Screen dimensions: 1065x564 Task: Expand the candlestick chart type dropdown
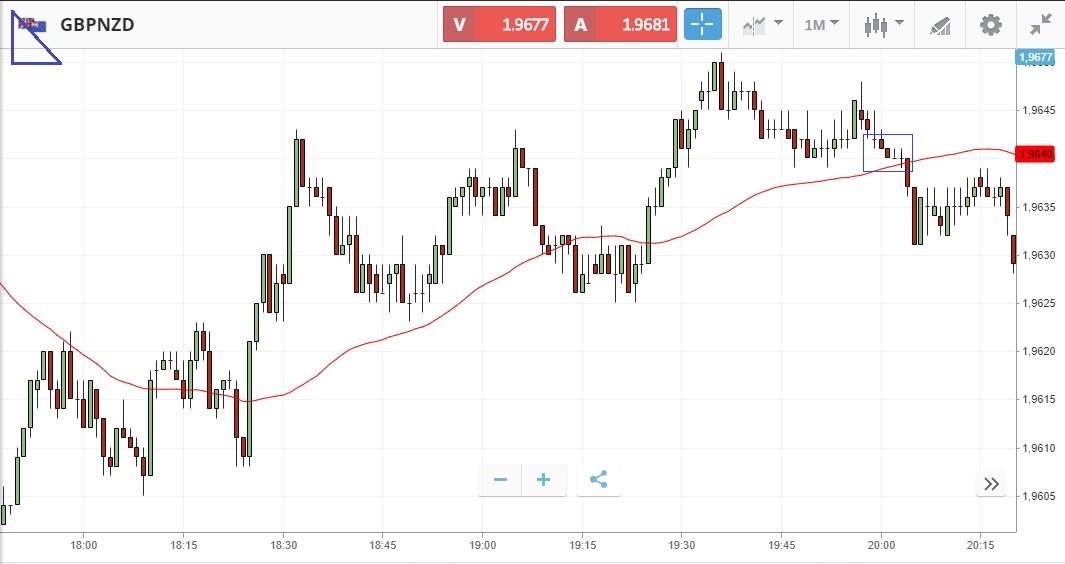click(884, 25)
